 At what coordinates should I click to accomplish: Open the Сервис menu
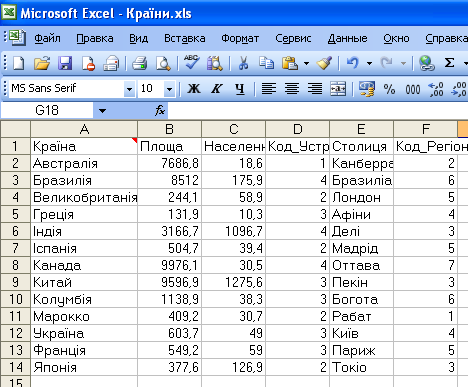coord(293,38)
